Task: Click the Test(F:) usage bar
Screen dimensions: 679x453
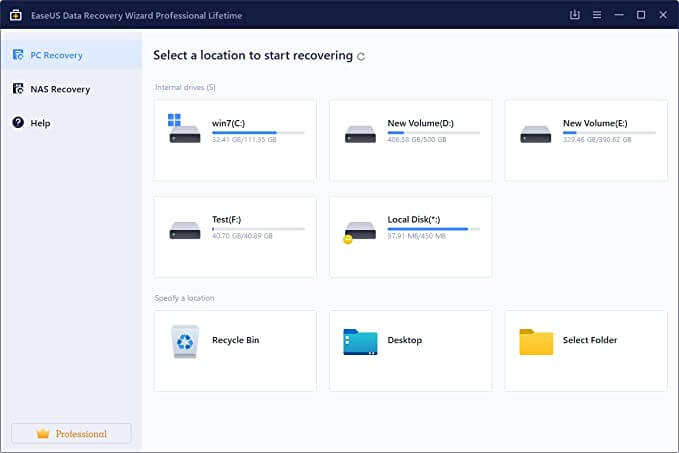Action: pyautogui.click(x=258, y=229)
